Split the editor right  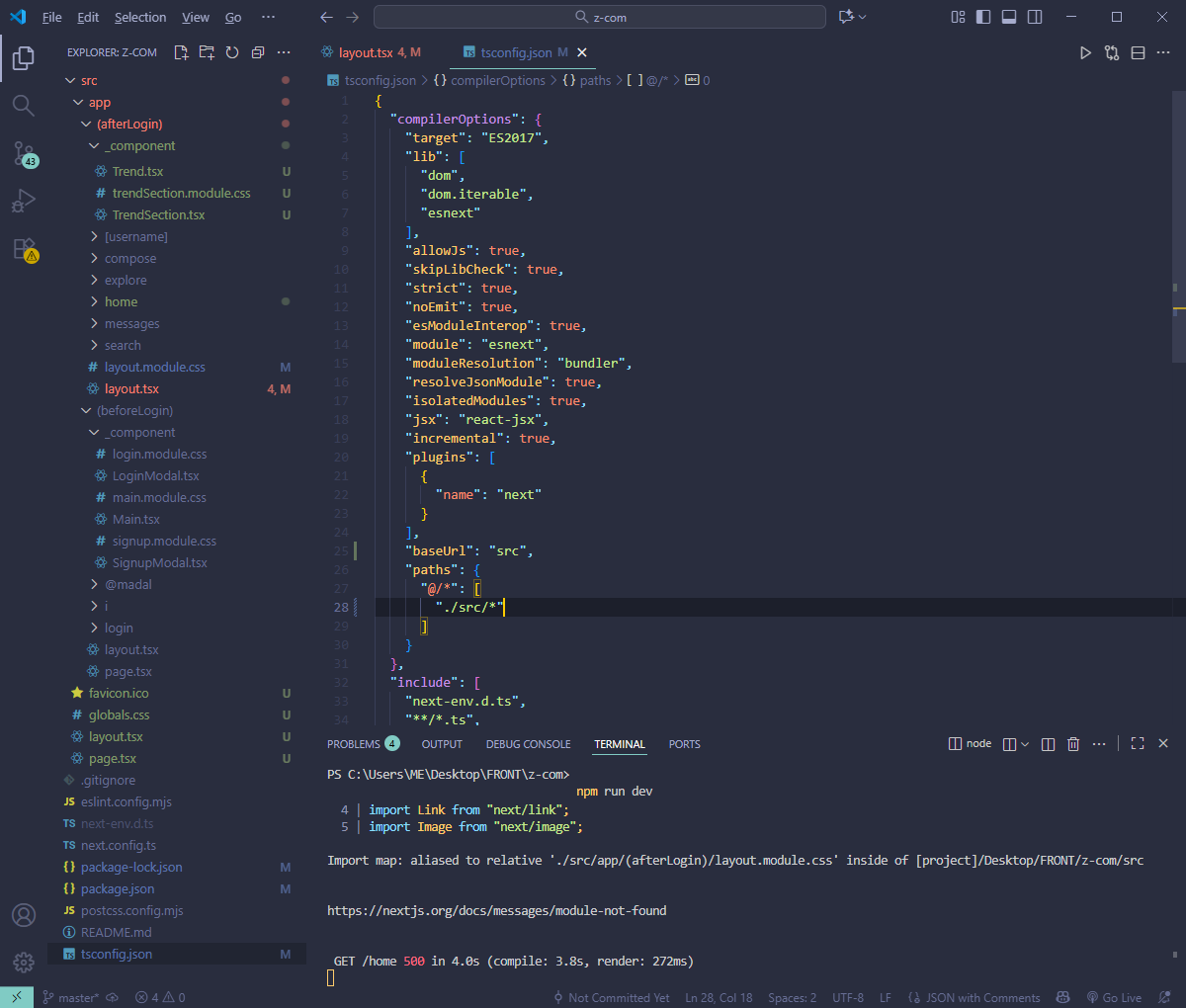tap(1138, 52)
